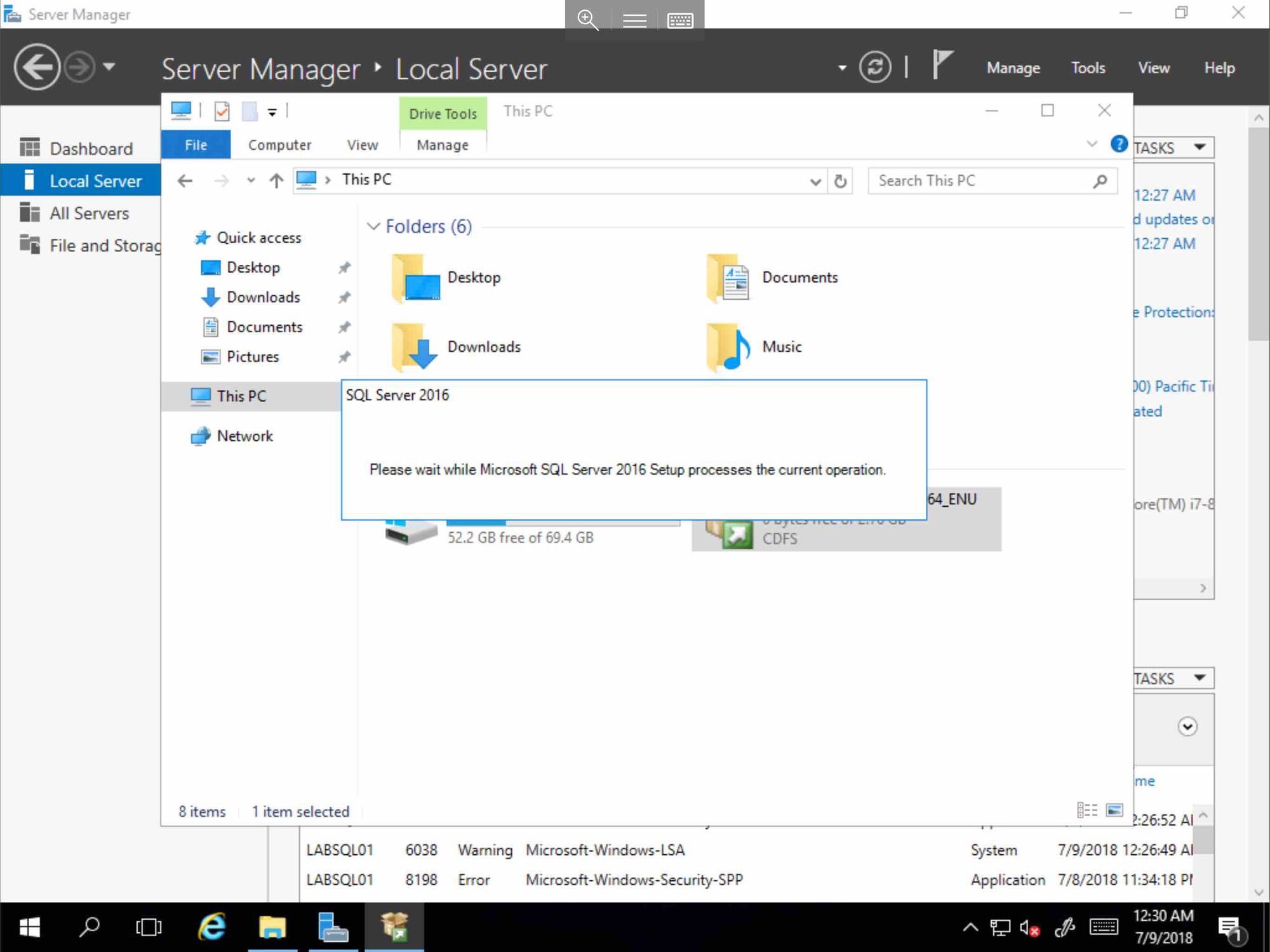Select All Servers in the sidebar
Viewport: 1270px width, 952px height.
80,213
